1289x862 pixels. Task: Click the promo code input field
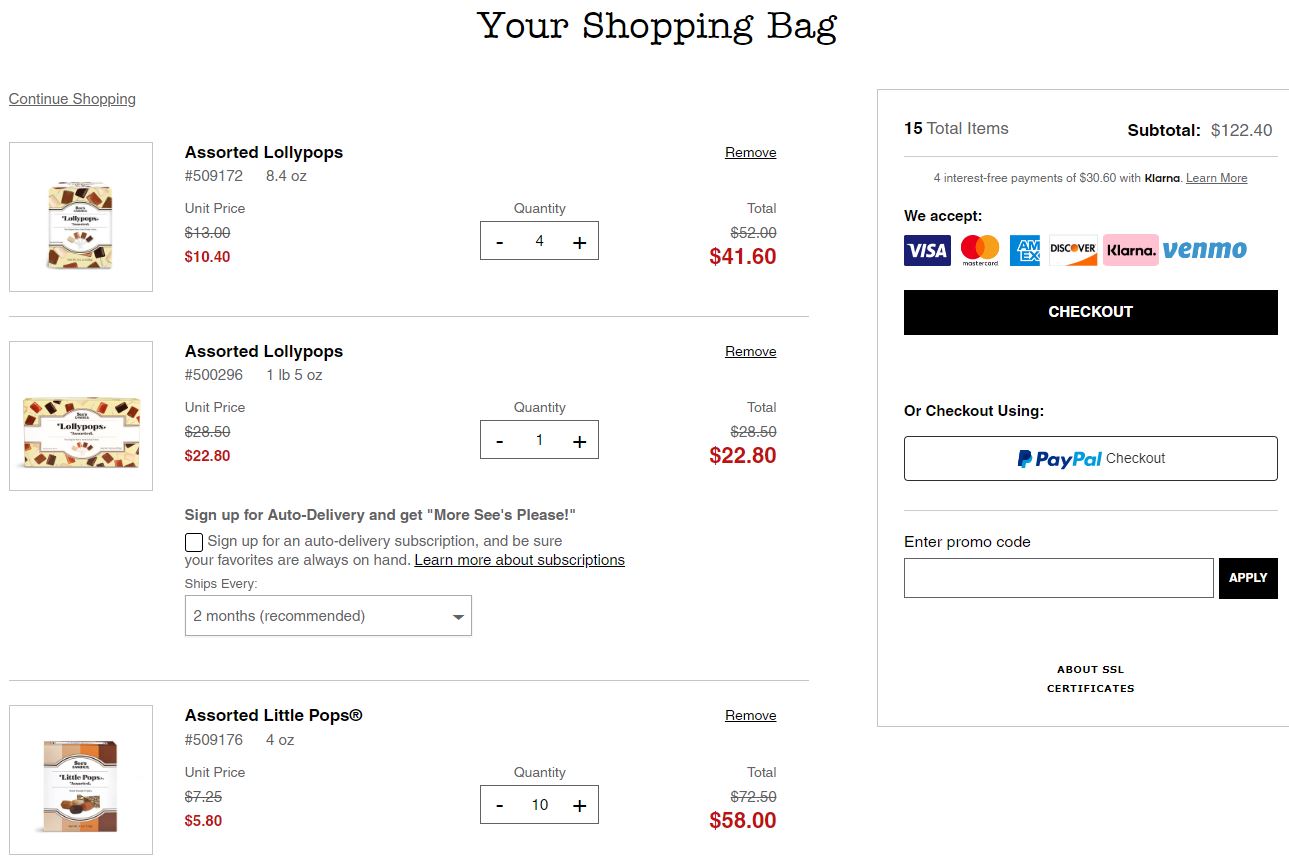click(1059, 578)
